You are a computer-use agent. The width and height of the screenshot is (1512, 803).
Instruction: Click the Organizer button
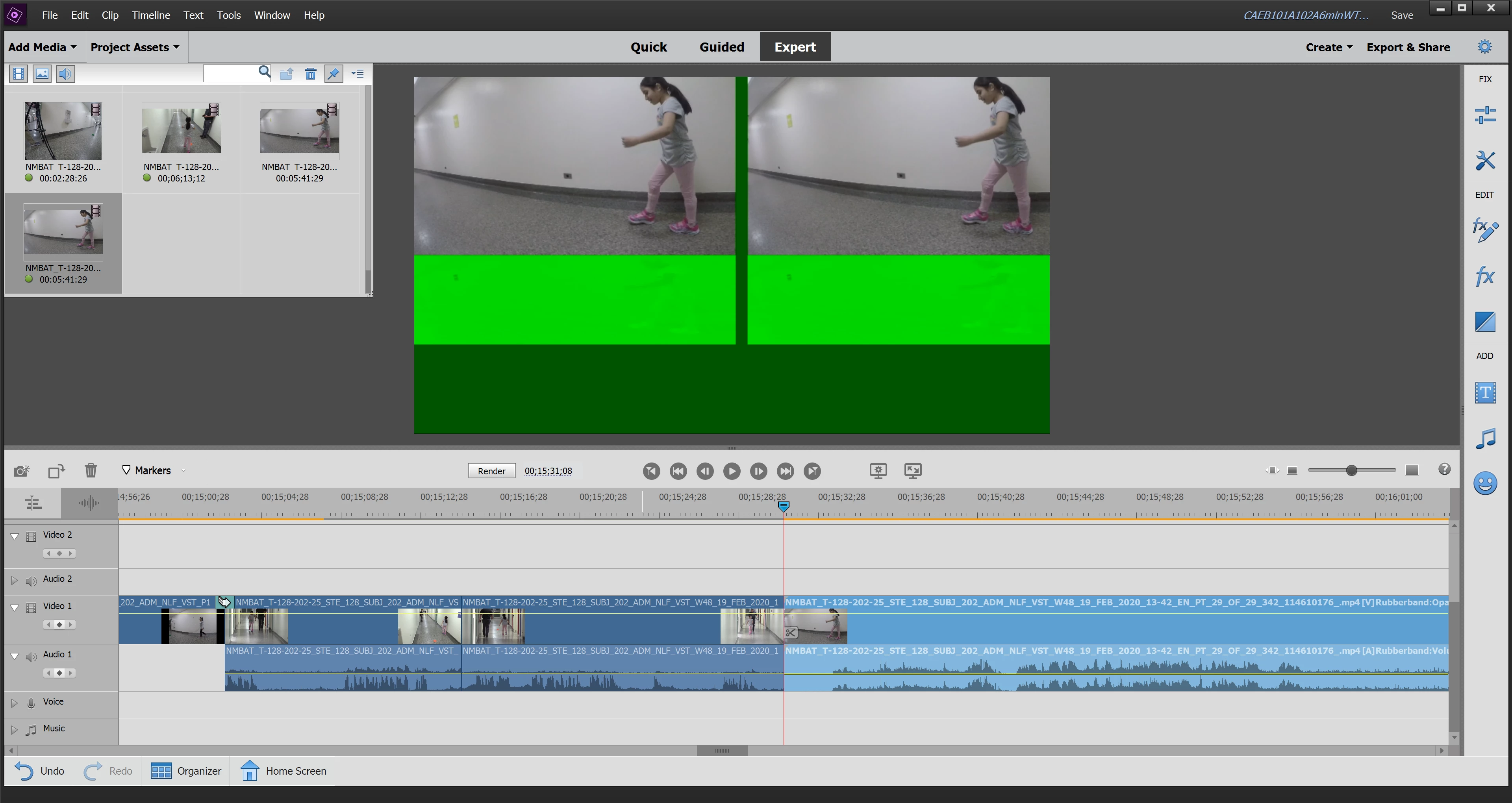click(x=186, y=771)
